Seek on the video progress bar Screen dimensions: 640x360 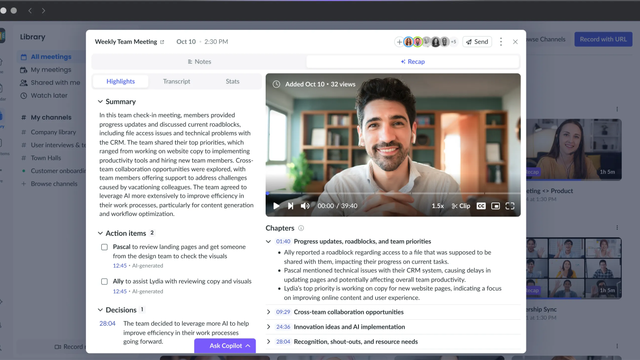393,193
